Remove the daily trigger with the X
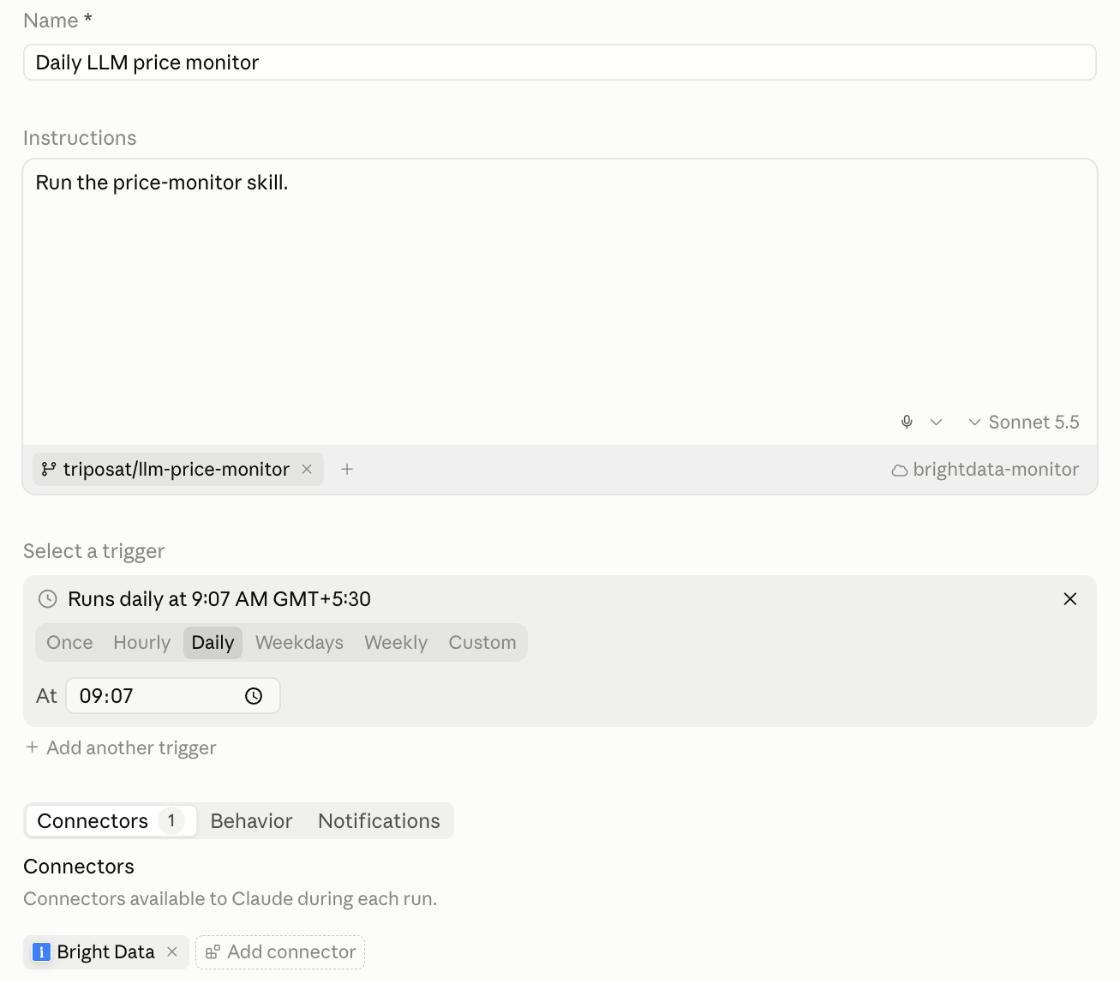1120x982 pixels. (x=1069, y=599)
